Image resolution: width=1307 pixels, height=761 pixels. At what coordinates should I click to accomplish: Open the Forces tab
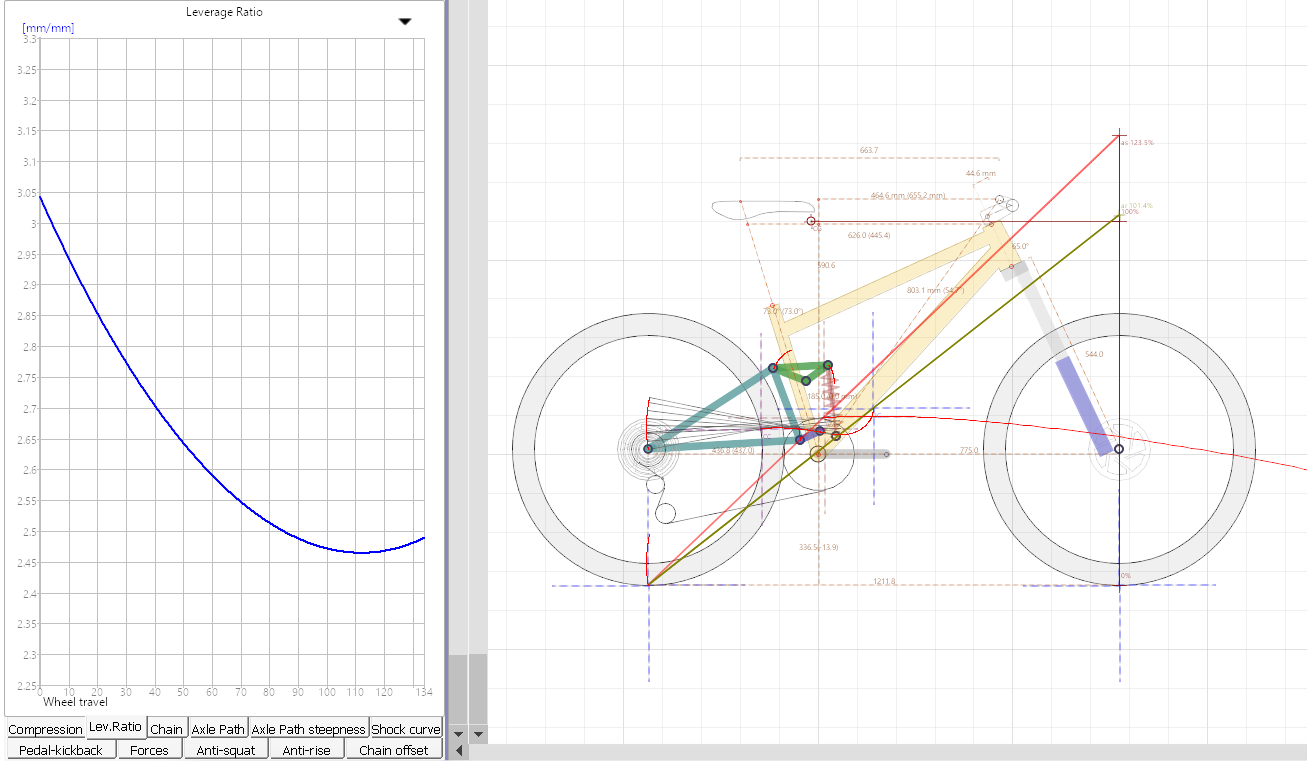(150, 750)
